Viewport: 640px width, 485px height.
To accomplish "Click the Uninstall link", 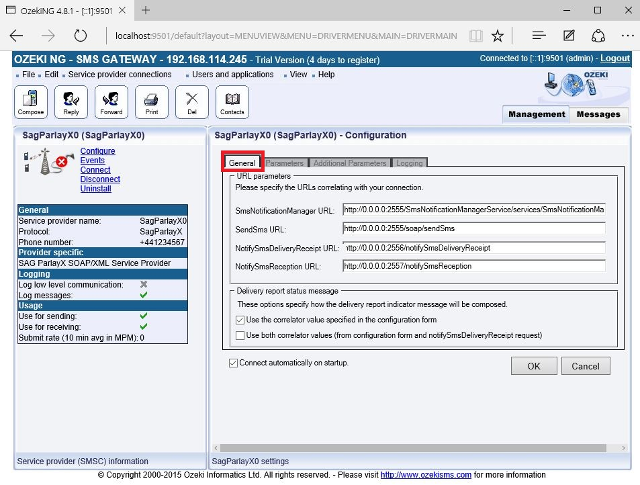I will tap(96, 189).
